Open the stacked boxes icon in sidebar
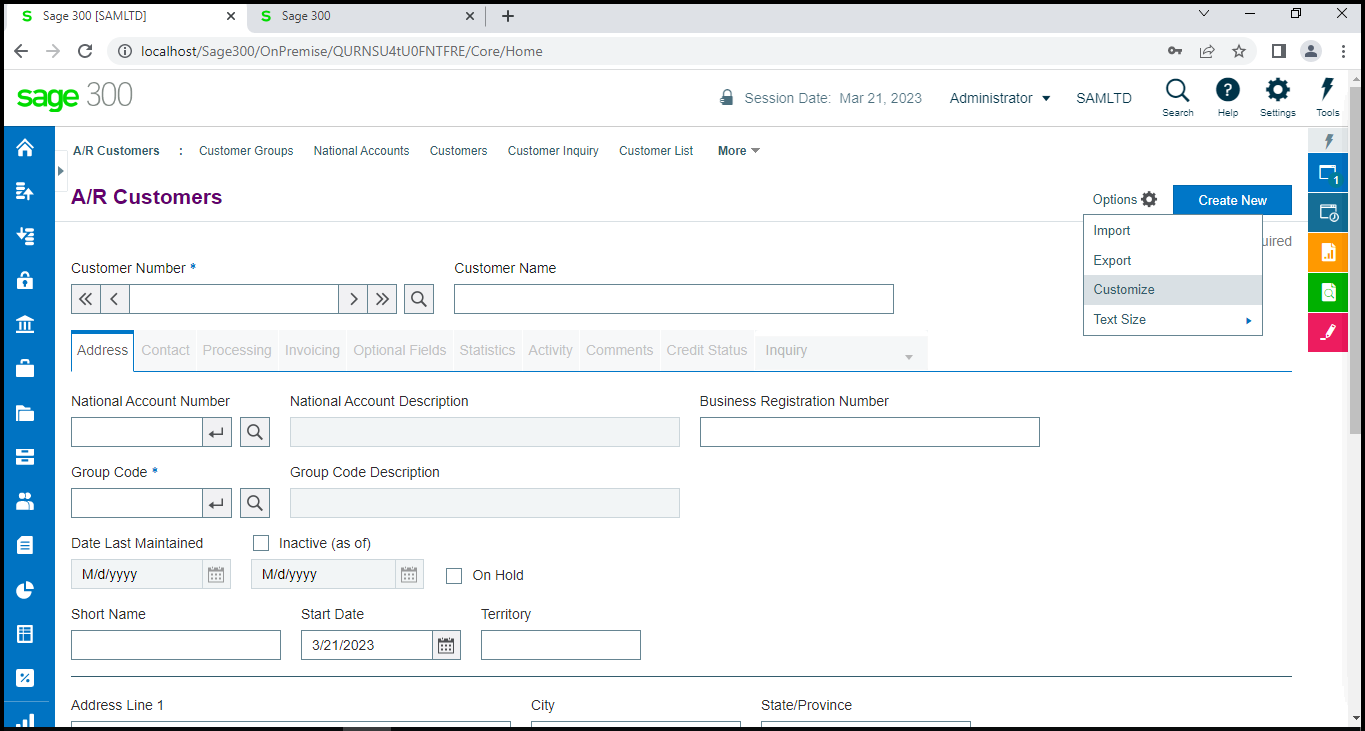The width and height of the screenshot is (1365, 731). click(25, 457)
